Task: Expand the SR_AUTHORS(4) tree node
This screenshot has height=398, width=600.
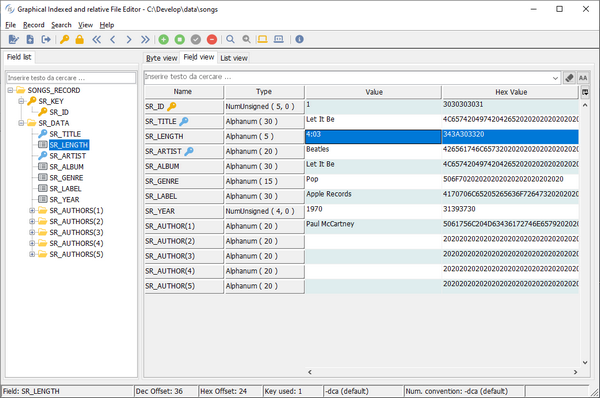Action: [x=32, y=243]
